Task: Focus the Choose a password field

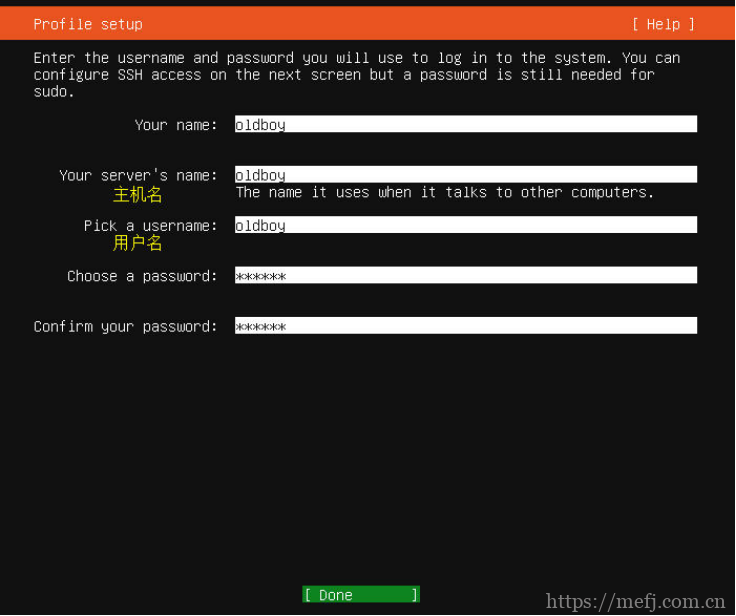Action: click(465, 276)
